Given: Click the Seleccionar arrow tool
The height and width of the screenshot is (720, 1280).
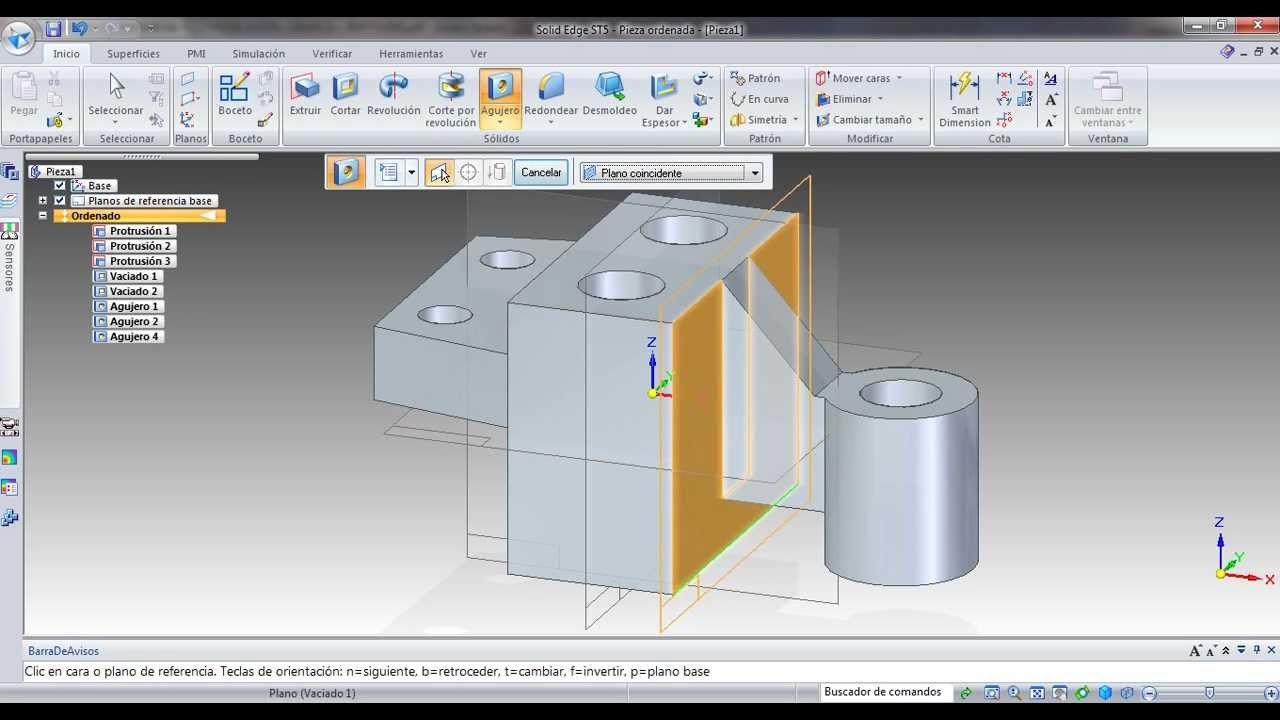Looking at the screenshot, I should [x=115, y=96].
